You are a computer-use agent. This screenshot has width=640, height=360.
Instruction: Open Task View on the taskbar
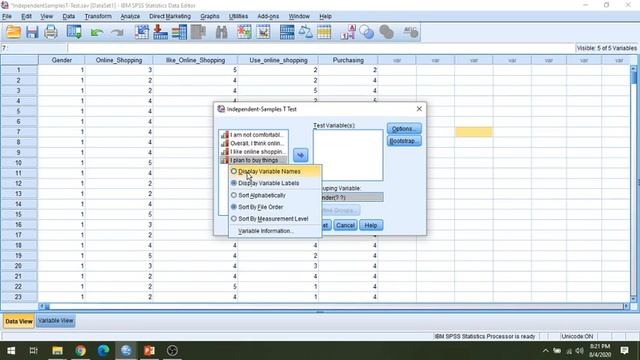click(x=34, y=351)
